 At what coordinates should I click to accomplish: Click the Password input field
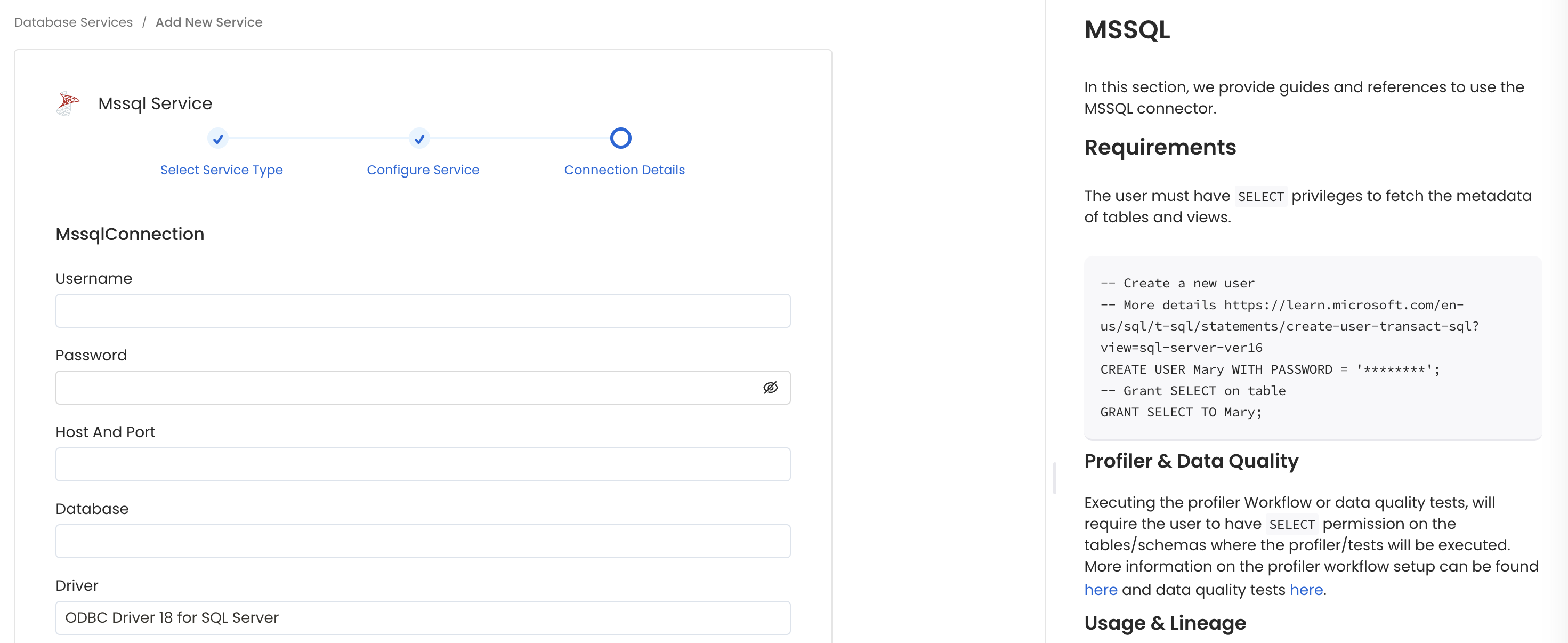tap(402, 387)
